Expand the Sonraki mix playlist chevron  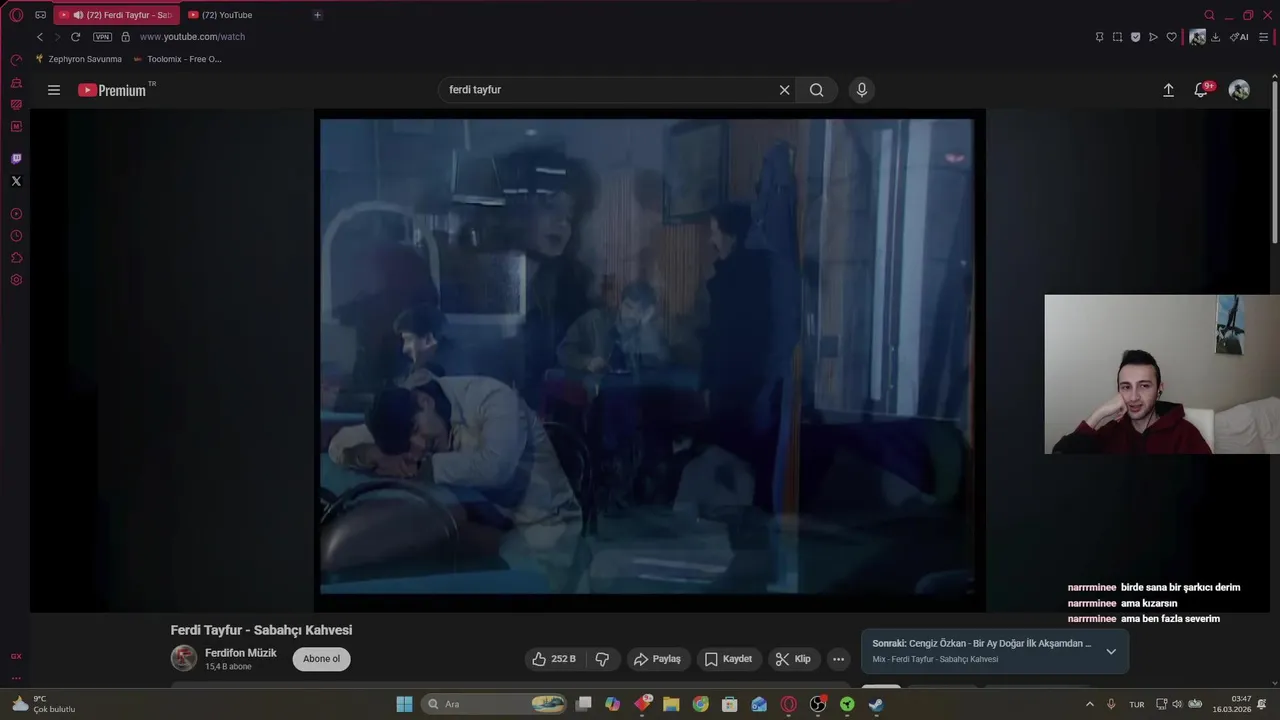click(1110, 651)
